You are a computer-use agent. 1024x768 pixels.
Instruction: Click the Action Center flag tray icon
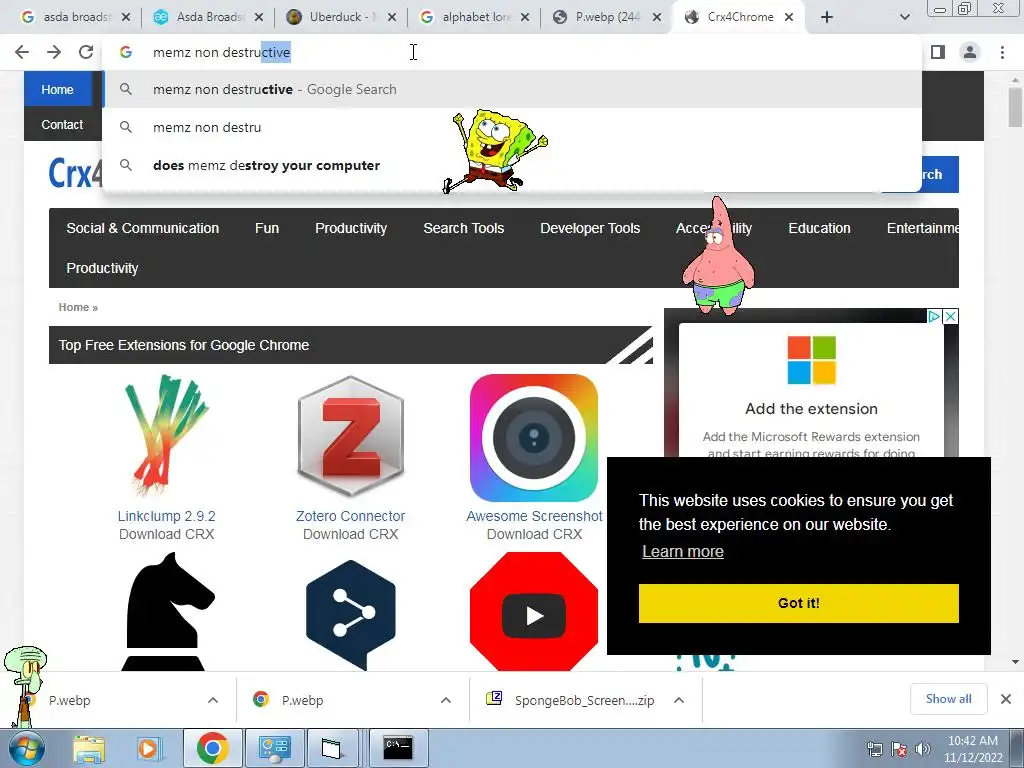point(899,749)
